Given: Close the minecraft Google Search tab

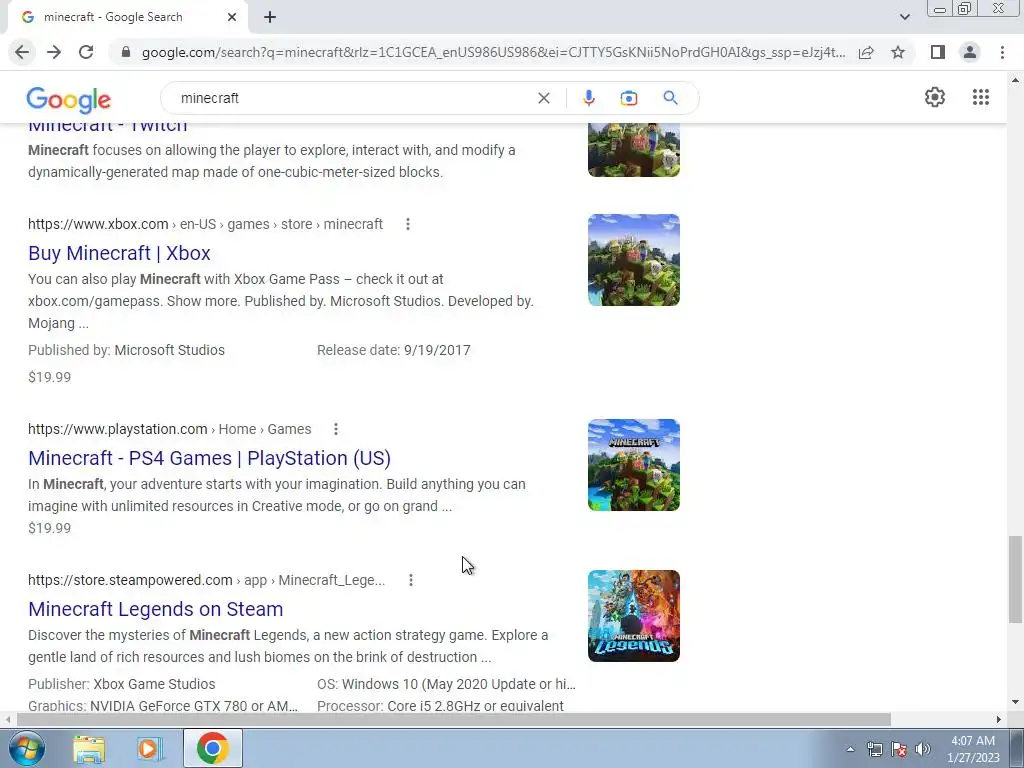Looking at the screenshot, I should (x=232, y=18).
